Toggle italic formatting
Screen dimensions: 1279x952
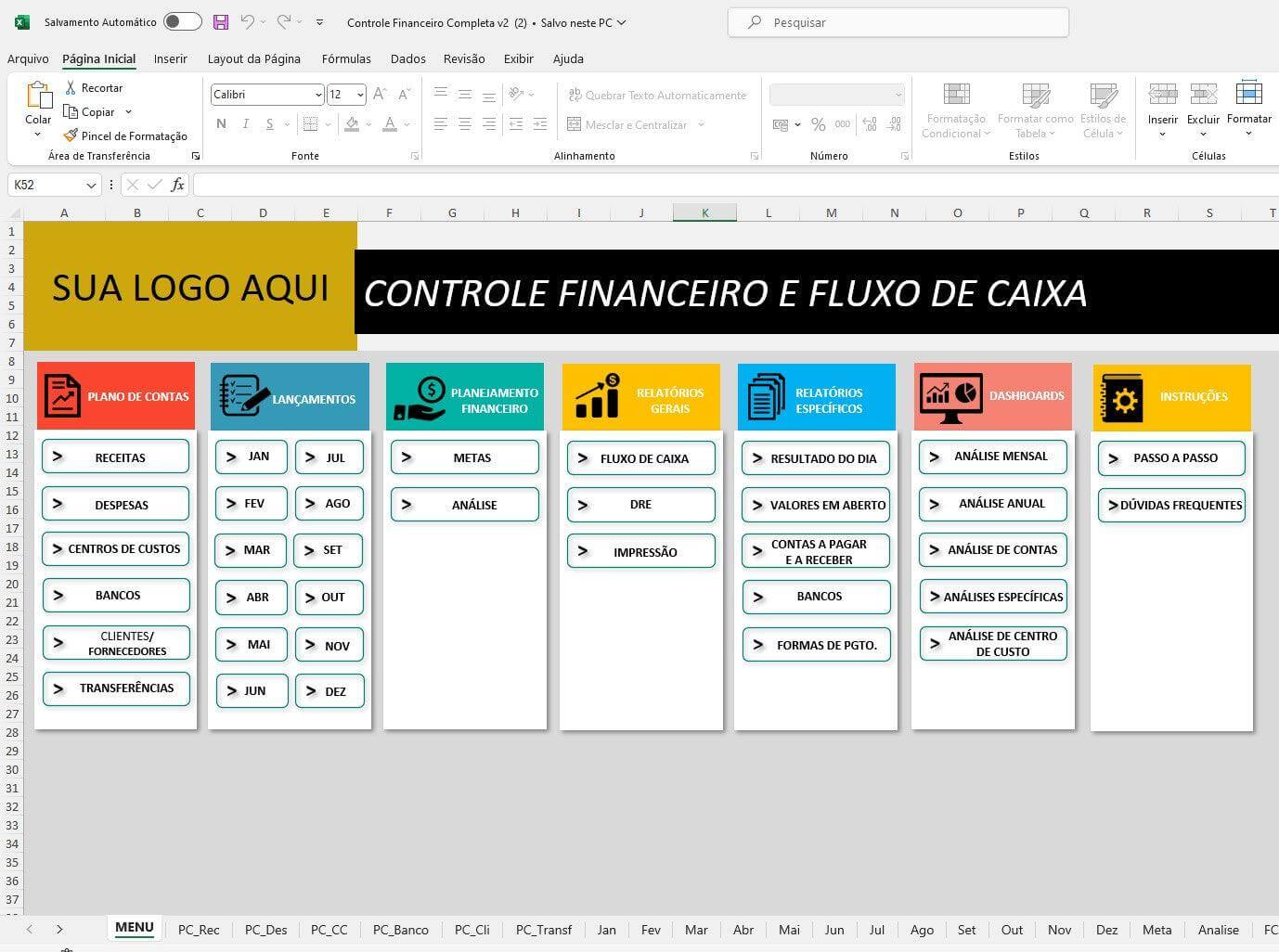[x=244, y=123]
